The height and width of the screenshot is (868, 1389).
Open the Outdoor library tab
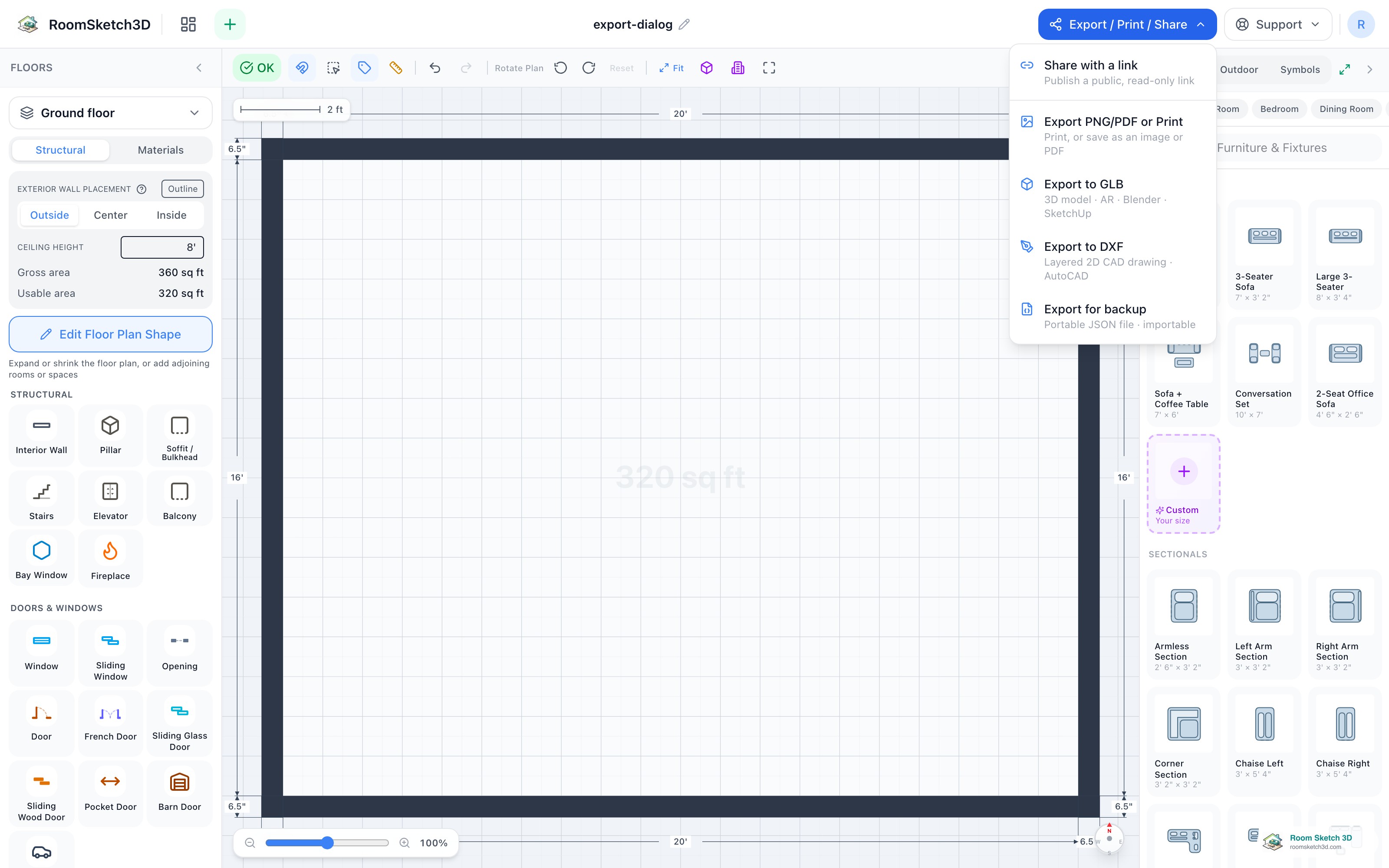1239,69
